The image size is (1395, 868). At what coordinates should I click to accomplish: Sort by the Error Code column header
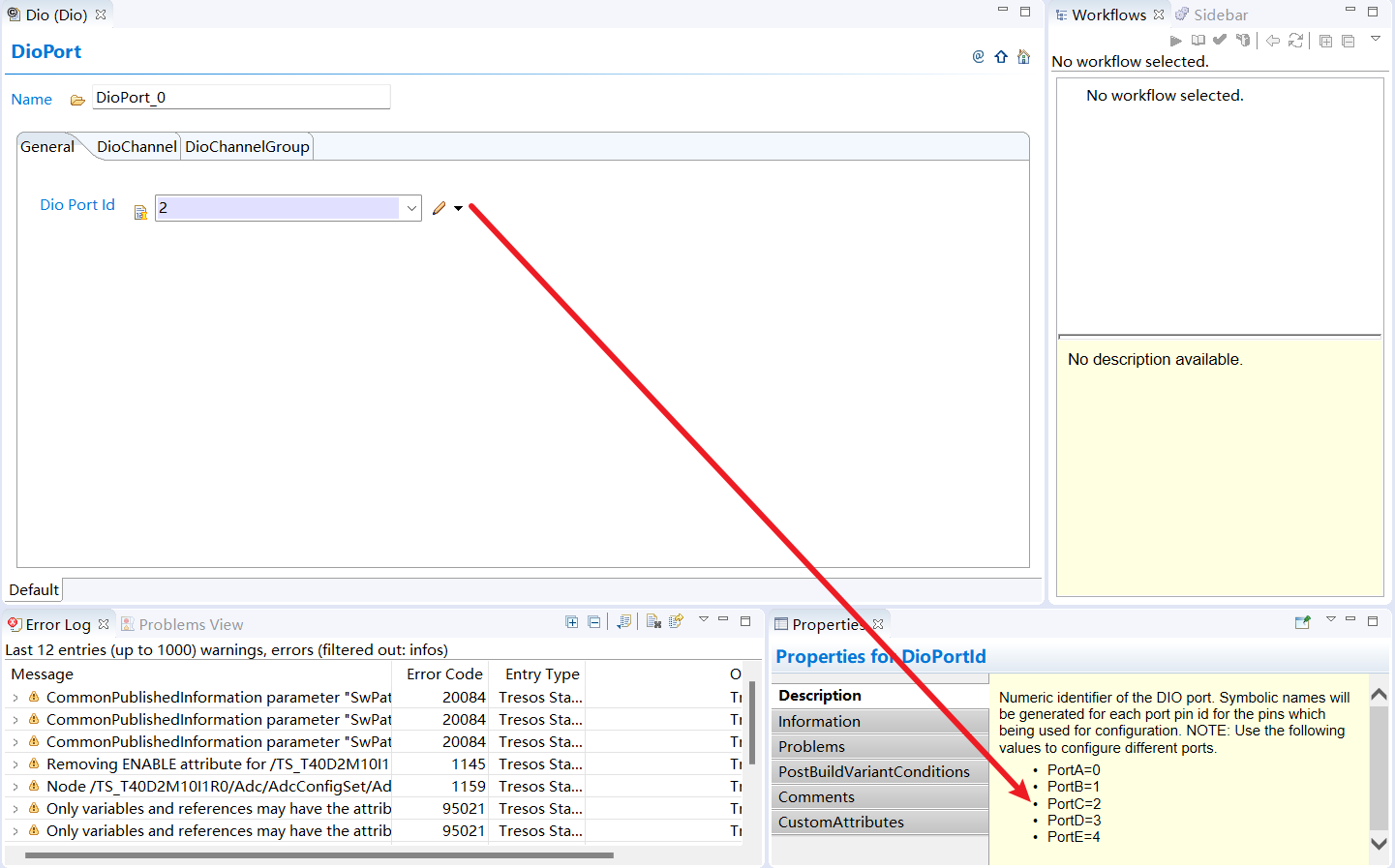pyautogui.click(x=440, y=673)
